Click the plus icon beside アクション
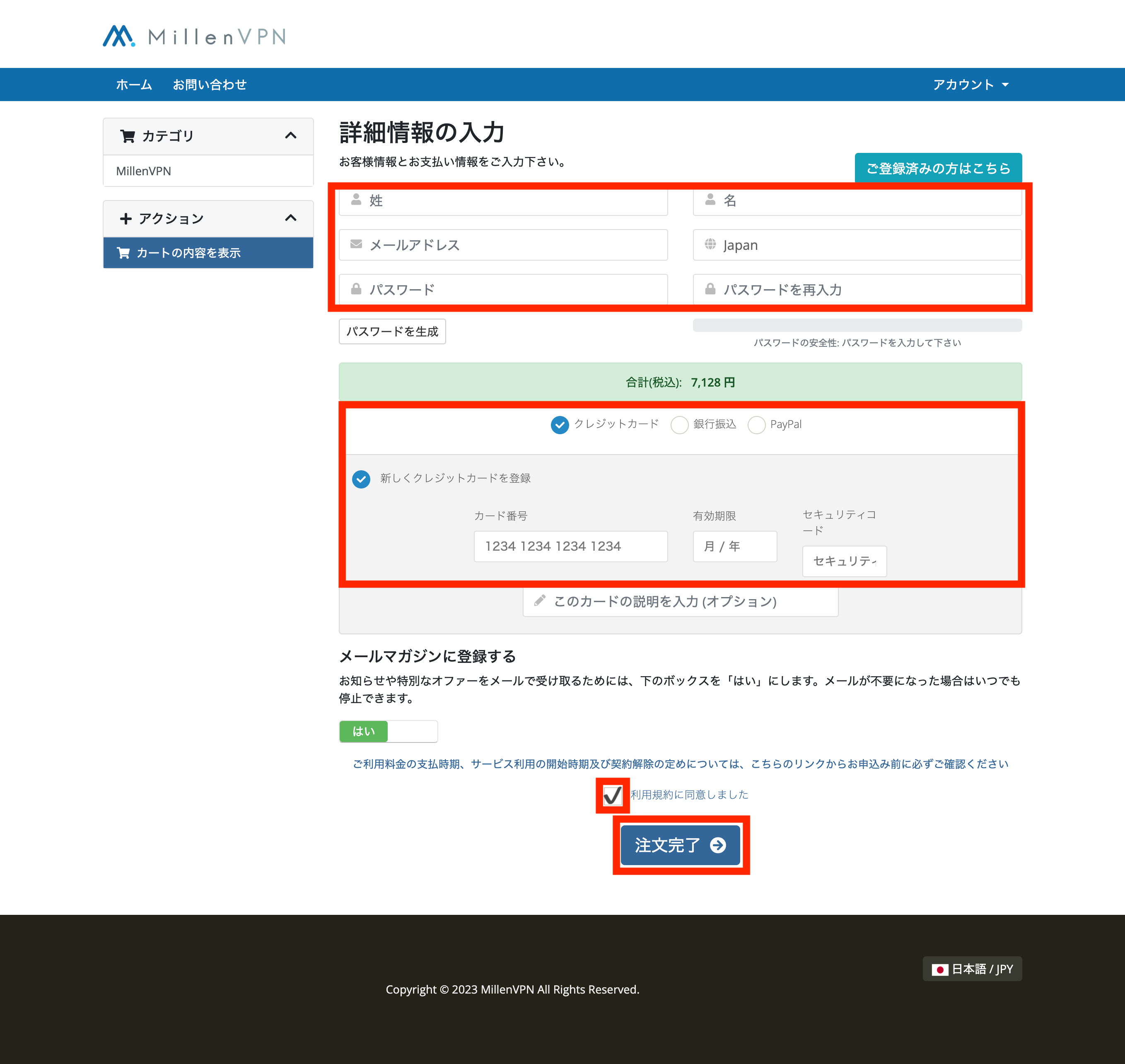 (126, 218)
